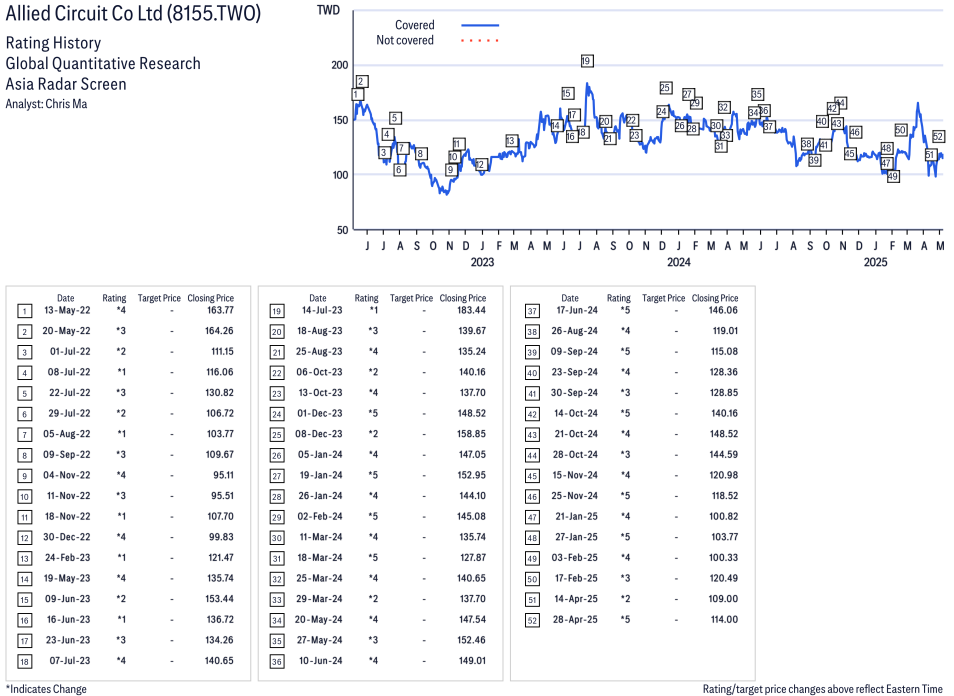Viewport: 954px width, 696px height.
Task: Click chart marker 8 on the graph
Action: (x=420, y=154)
